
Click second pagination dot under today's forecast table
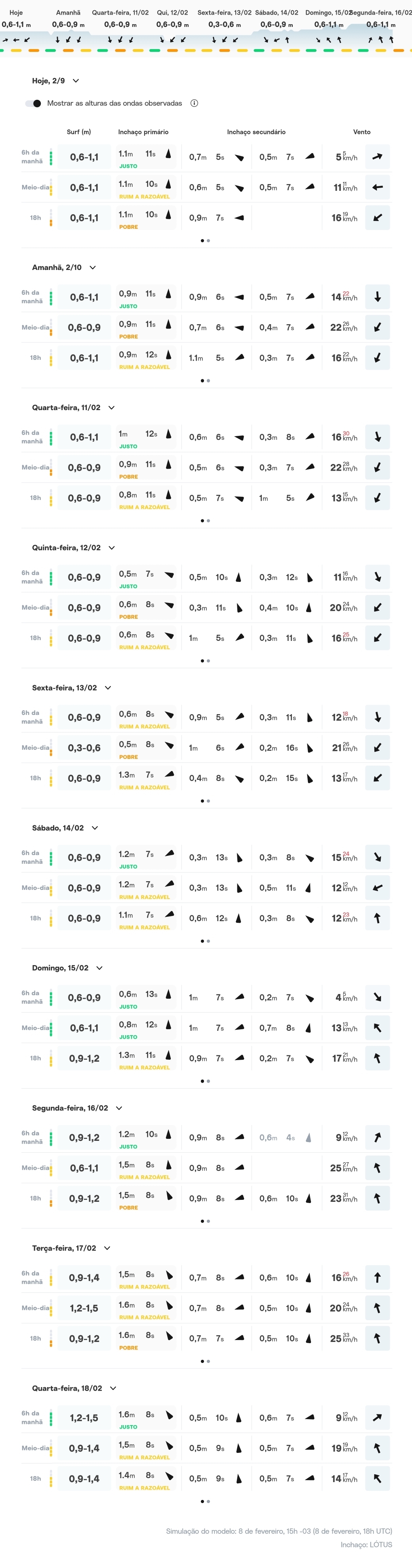tap(208, 240)
